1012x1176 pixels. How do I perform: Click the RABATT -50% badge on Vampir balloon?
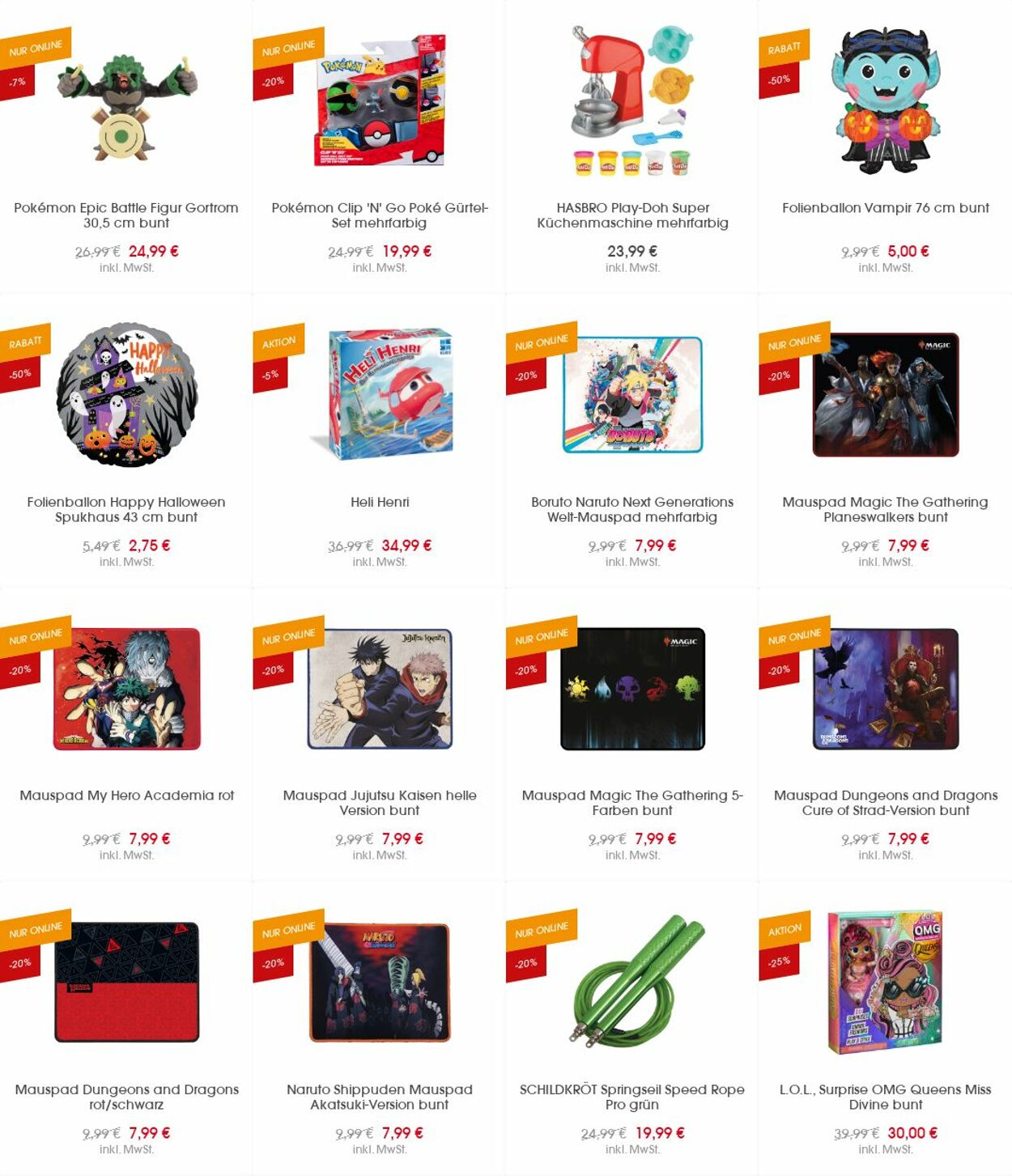(x=783, y=66)
